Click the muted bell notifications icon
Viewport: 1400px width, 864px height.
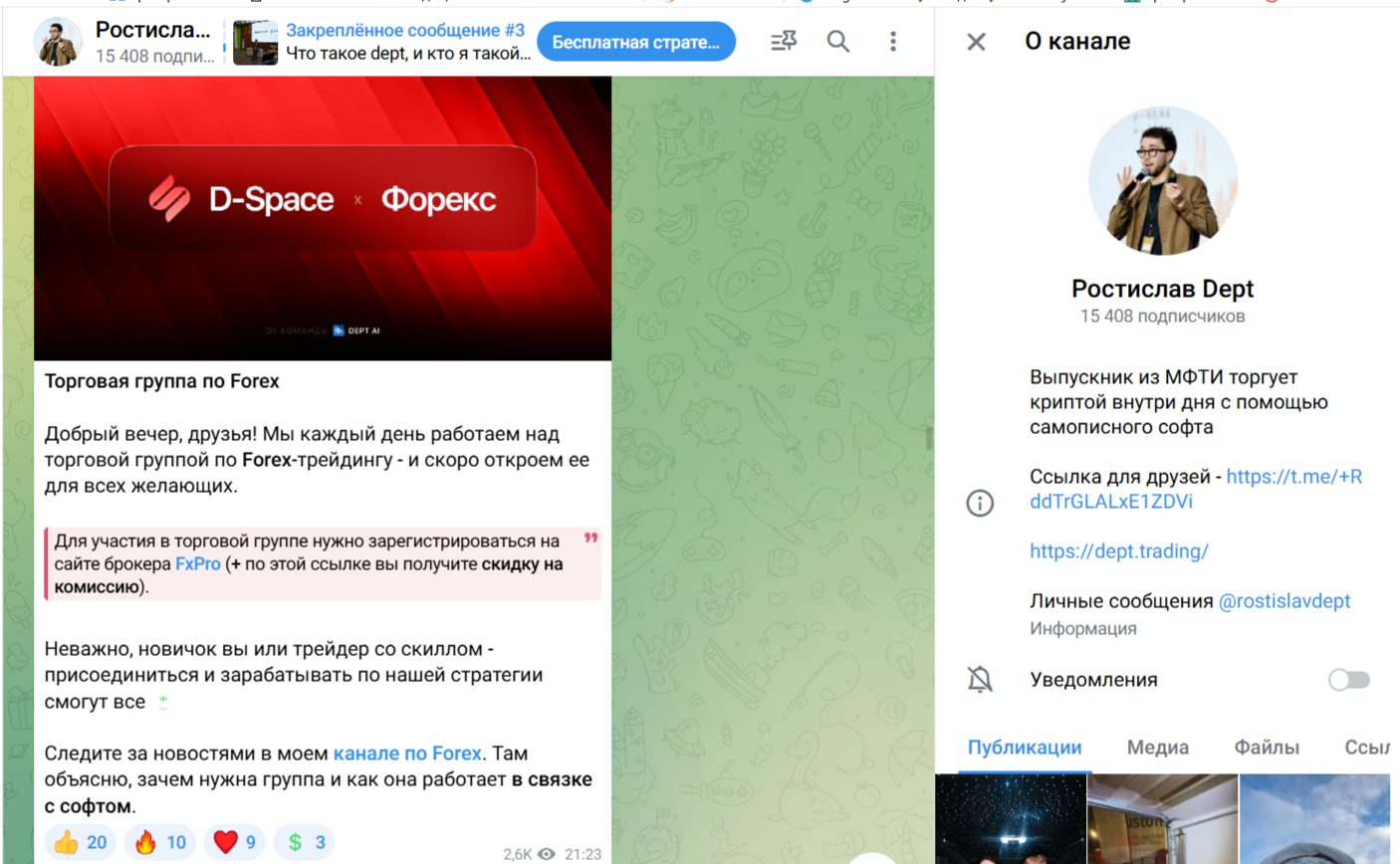tap(980, 680)
